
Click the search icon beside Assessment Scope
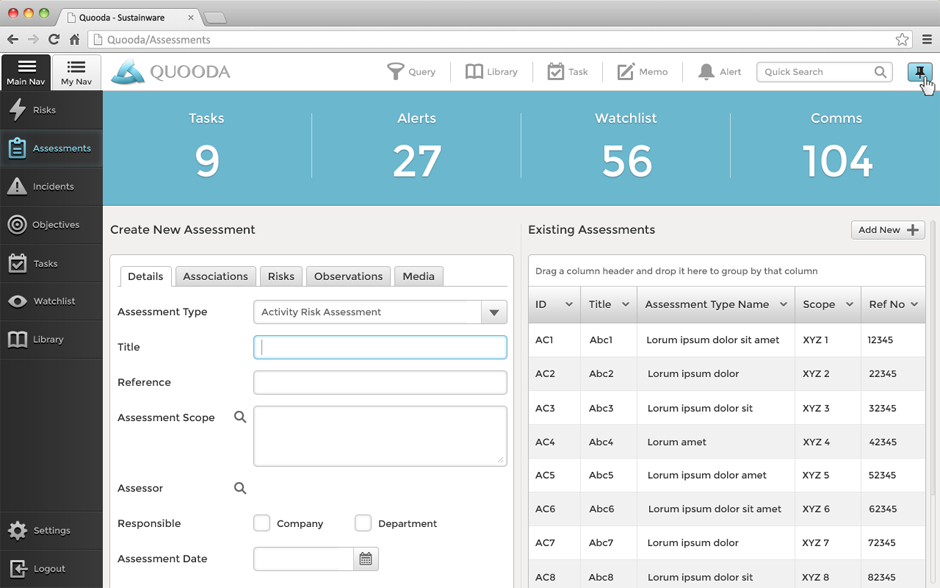[240, 417]
